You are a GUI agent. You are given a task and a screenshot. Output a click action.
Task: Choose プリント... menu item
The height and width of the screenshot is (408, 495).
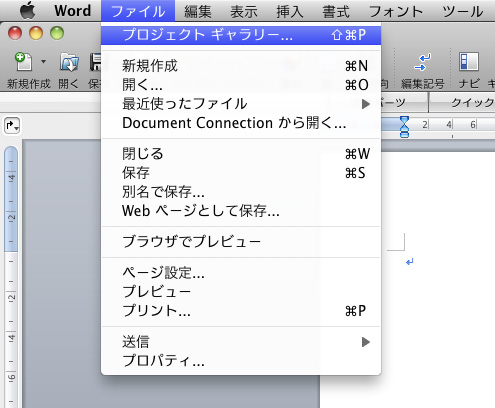[241, 311]
